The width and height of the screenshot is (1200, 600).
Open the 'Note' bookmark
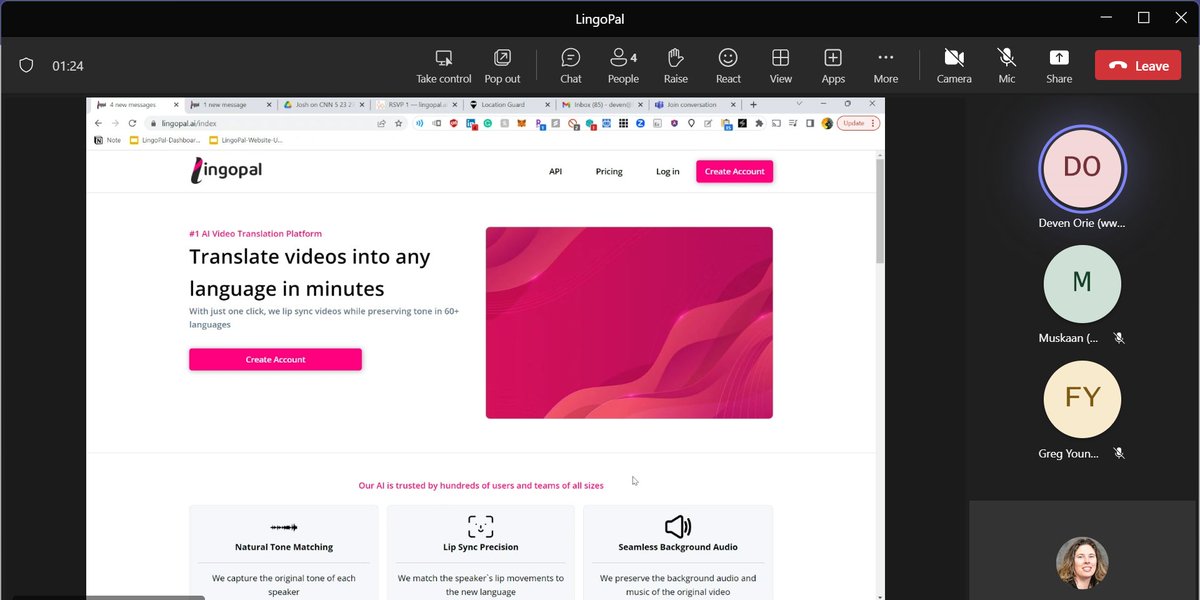107,140
